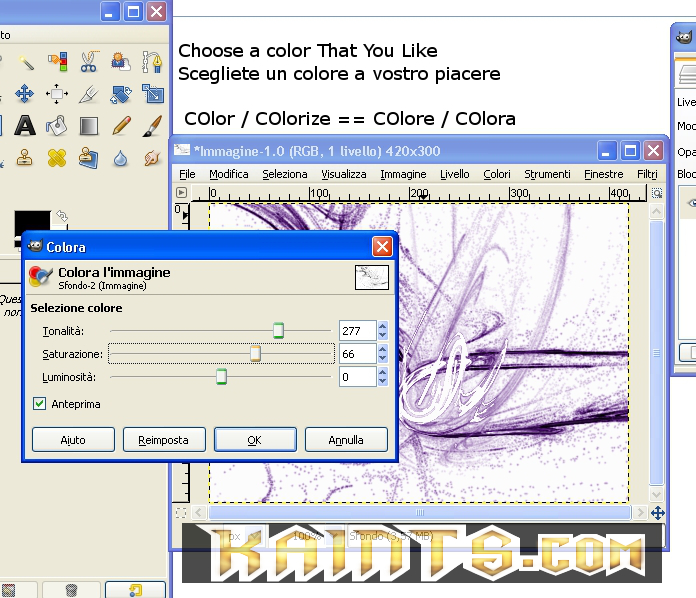696x598 pixels.
Task: Click the Tonalità value field showing 277
Action: [358, 331]
